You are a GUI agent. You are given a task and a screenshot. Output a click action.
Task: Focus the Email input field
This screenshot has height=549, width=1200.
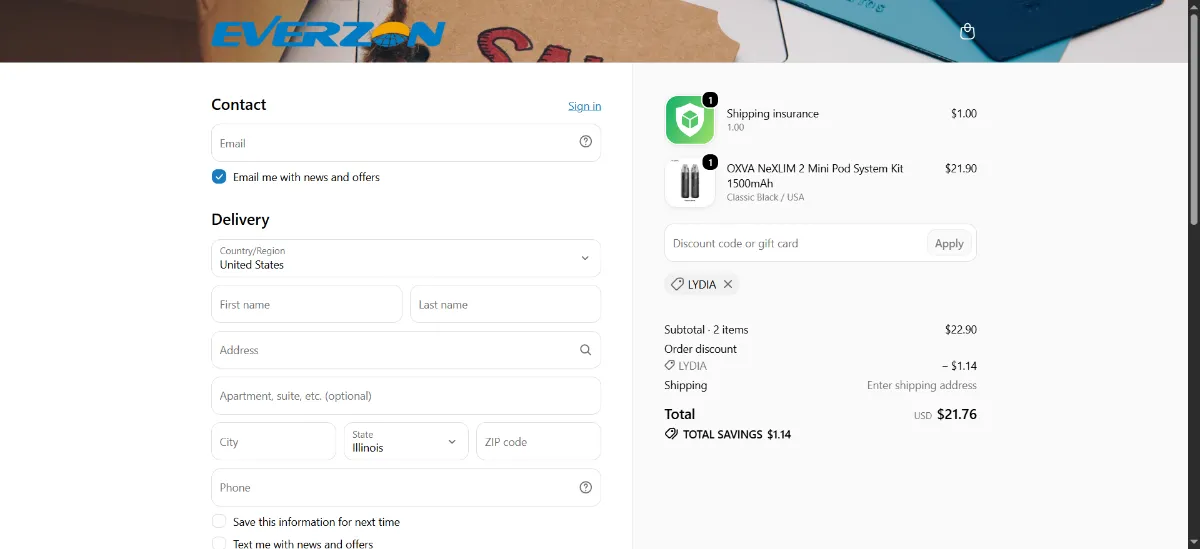point(406,143)
